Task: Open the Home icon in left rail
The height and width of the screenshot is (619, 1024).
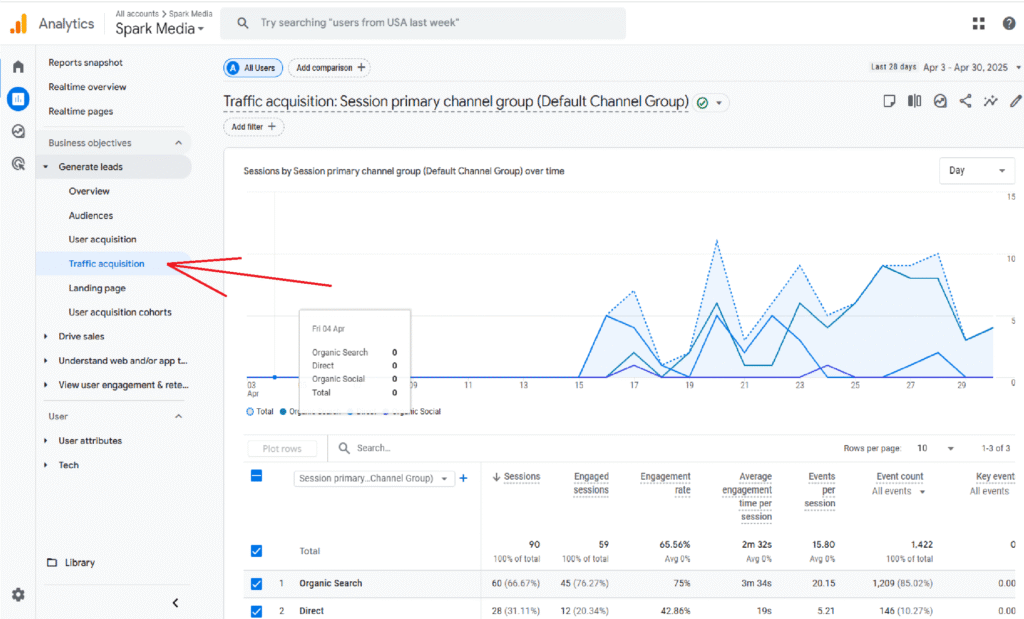Action: [18, 67]
